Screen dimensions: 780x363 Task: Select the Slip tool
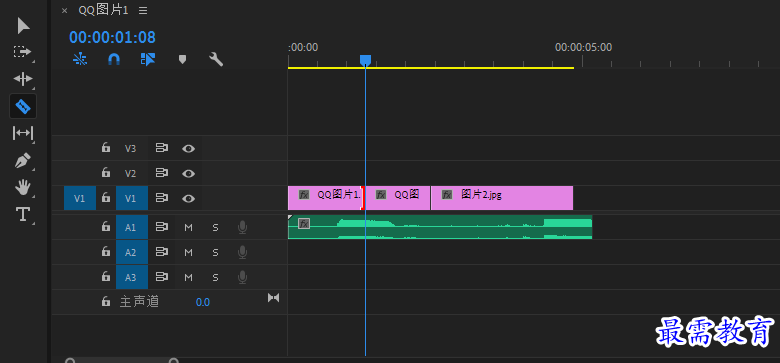[23, 133]
